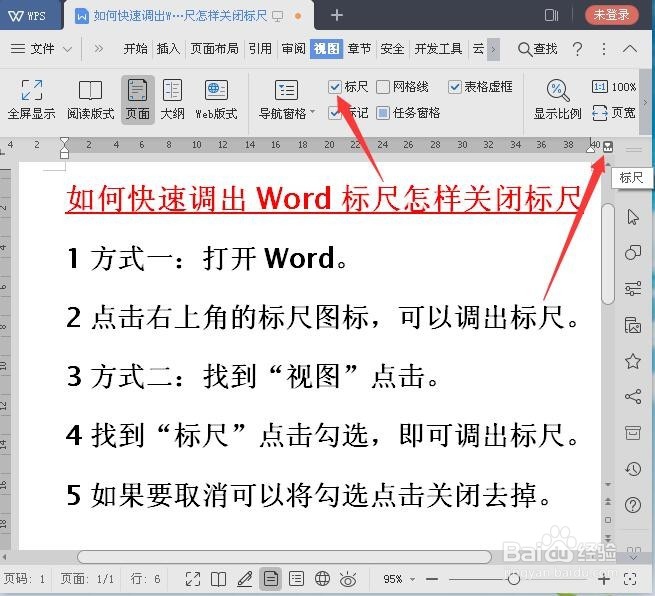Click the star favorites icon in sidebar
Image resolution: width=655 pixels, height=596 pixels.
click(633, 361)
